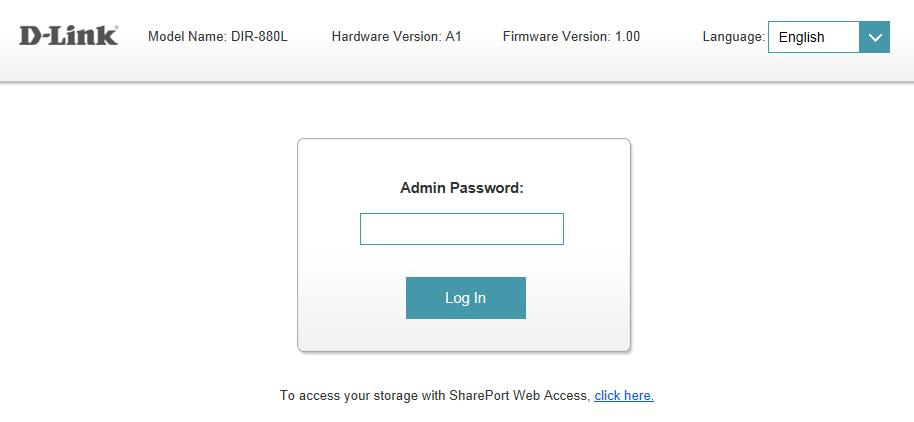Image resolution: width=914 pixels, height=422 pixels.
Task: Click the D-Link logo
Action: (x=68, y=36)
